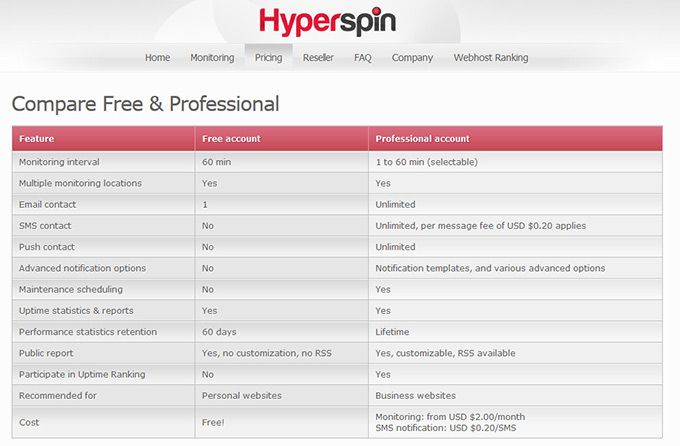Go to the Monitoring page

click(212, 57)
